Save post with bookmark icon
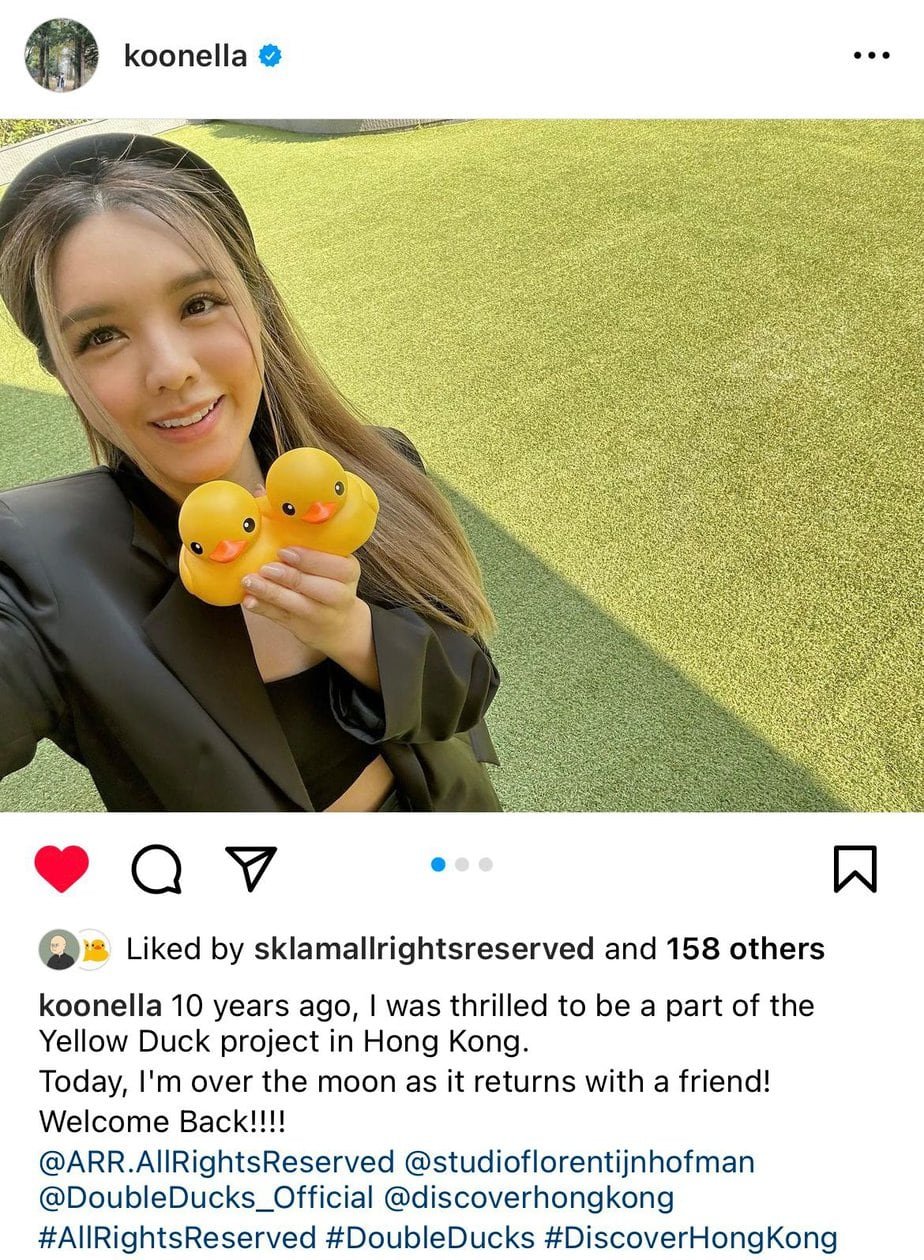924x1260 pixels. pyautogui.click(x=855, y=868)
